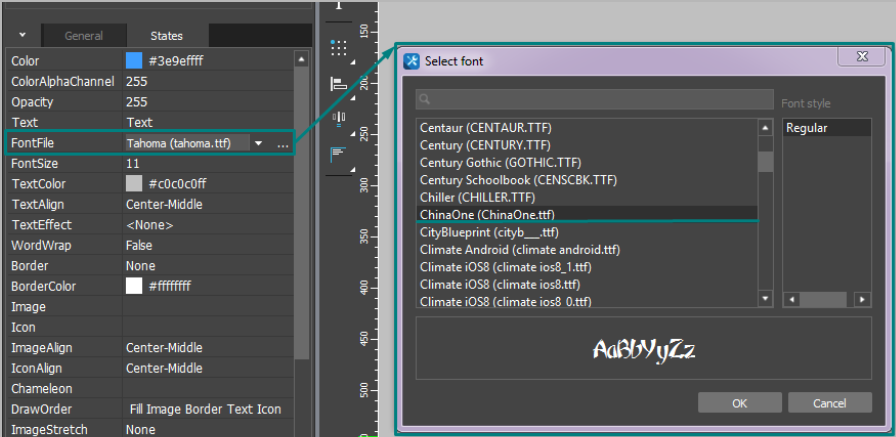Click the empty Chameleon property field
The width and height of the screenshot is (896, 437).
pos(208,389)
